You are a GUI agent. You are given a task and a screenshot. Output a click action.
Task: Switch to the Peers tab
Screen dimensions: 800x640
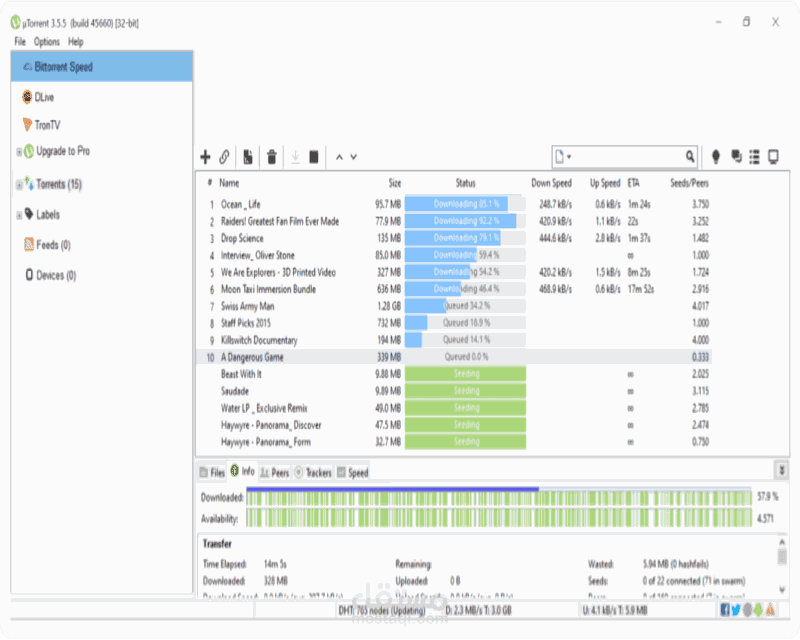click(x=275, y=473)
